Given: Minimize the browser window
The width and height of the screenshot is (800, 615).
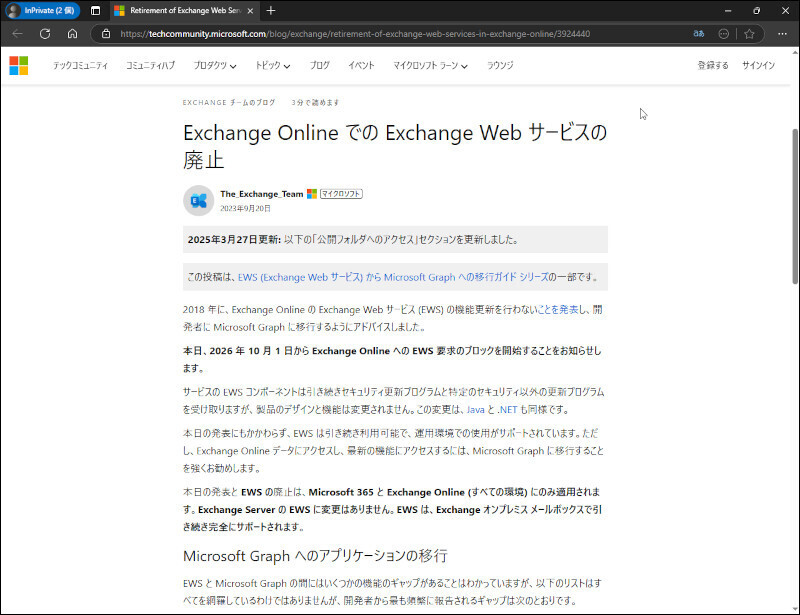Looking at the screenshot, I should (728, 10).
